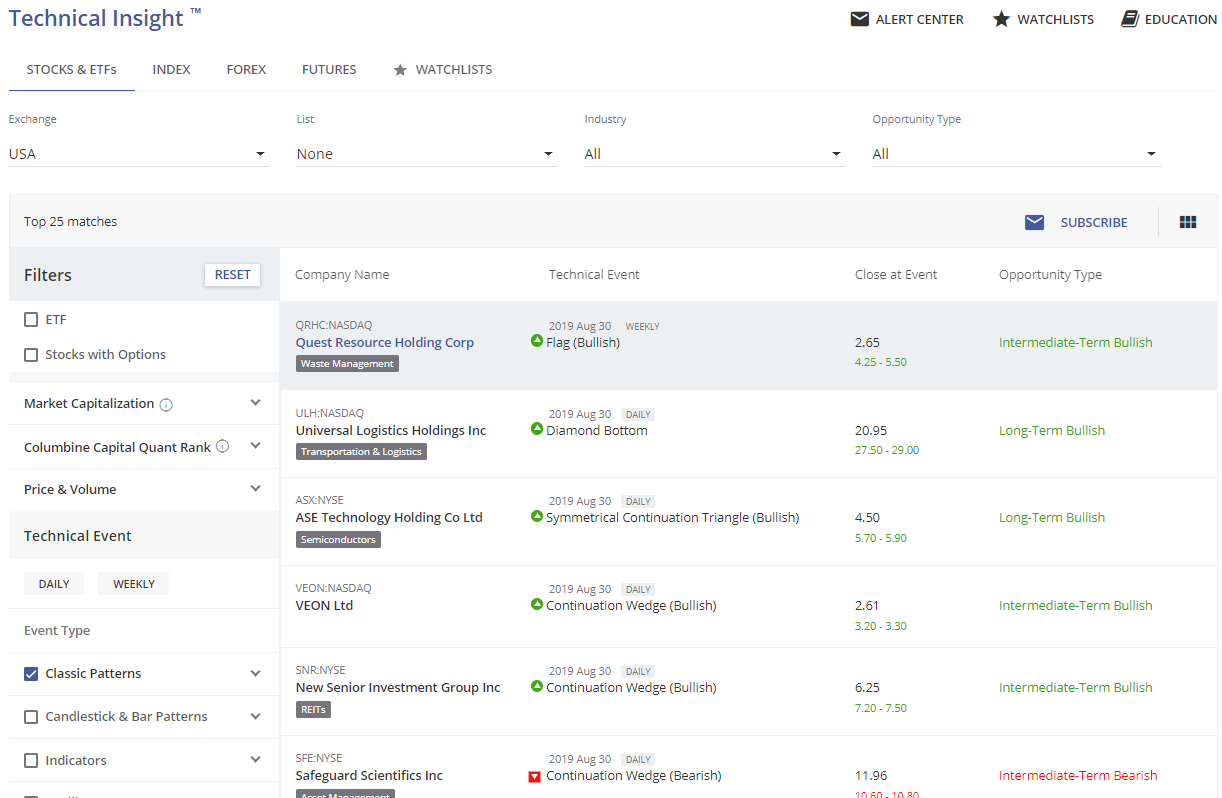Sort by Opportunity Type column header

pos(1050,275)
